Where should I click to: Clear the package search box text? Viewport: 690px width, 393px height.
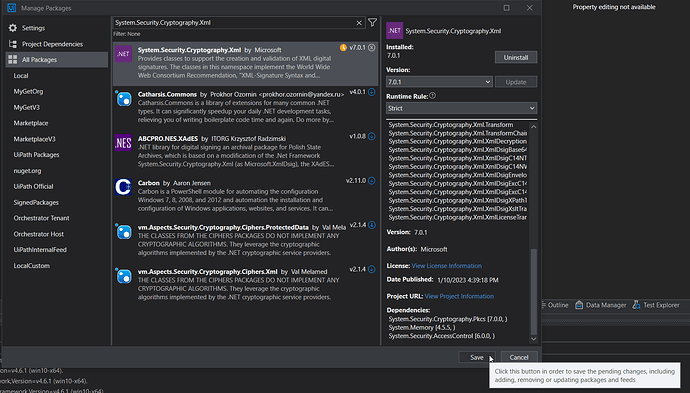pyautogui.click(x=359, y=23)
